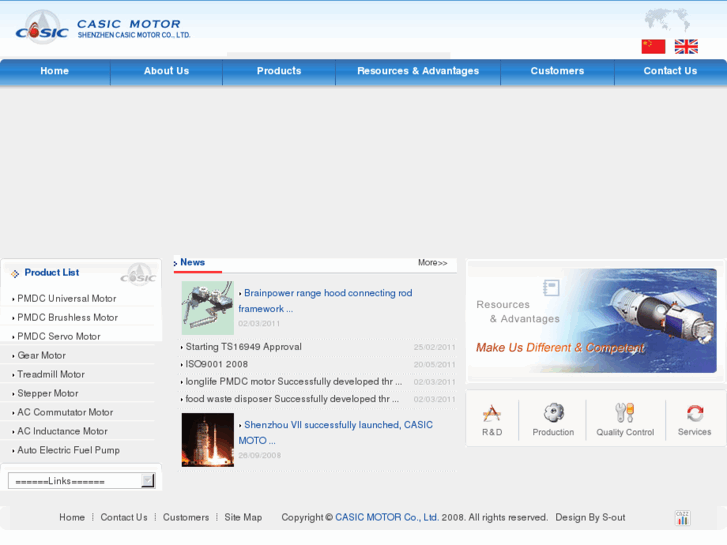Click the Resources & Advantages spacecraft banner

[595, 321]
